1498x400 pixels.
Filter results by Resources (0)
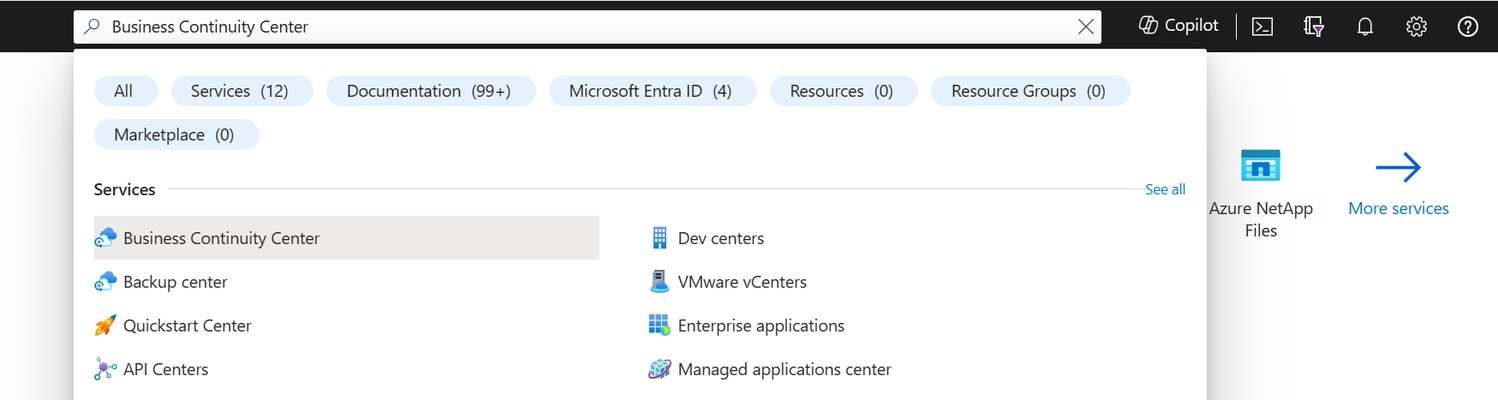tap(843, 91)
